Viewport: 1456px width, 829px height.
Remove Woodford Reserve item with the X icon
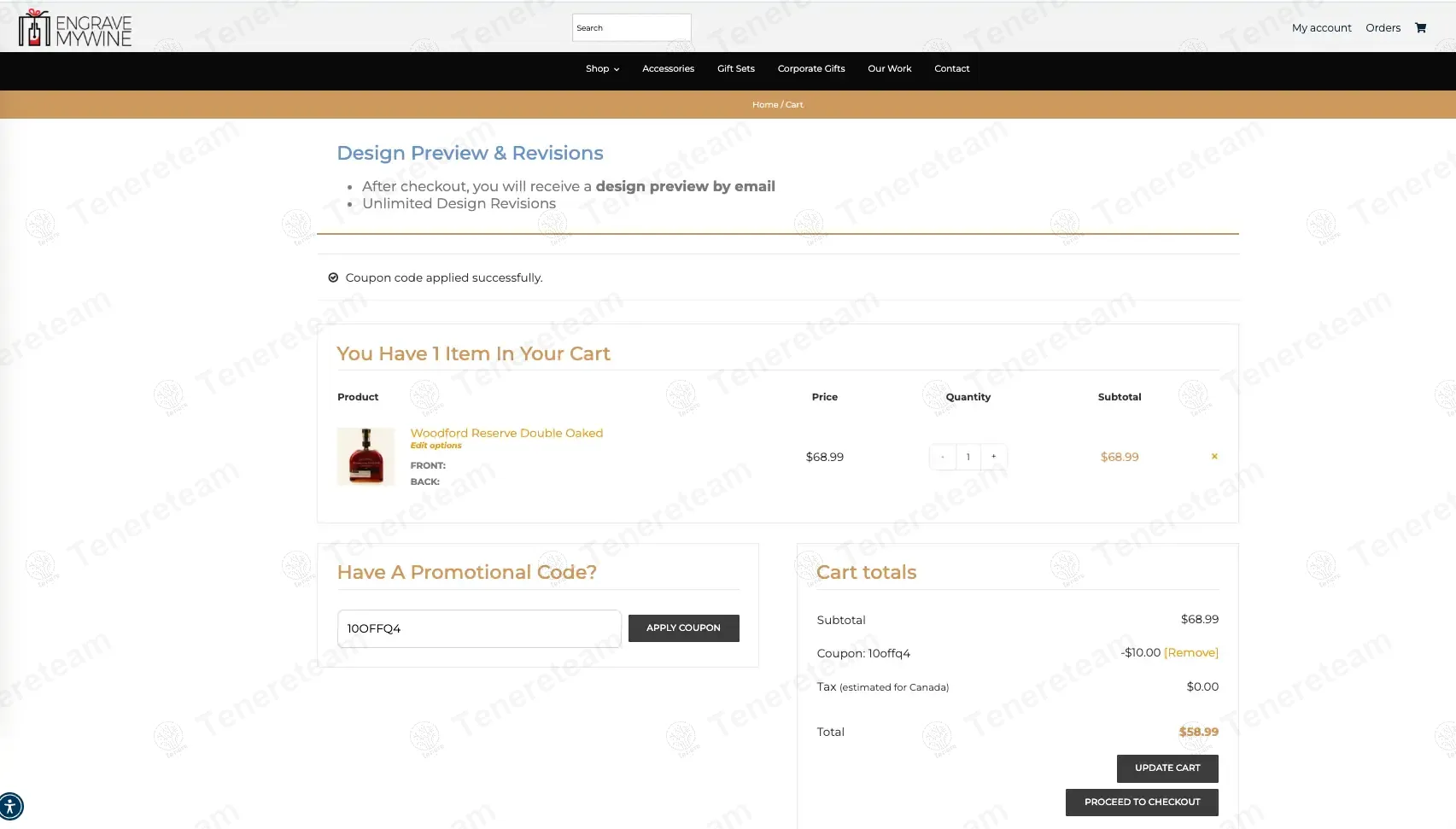(x=1214, y=456)
